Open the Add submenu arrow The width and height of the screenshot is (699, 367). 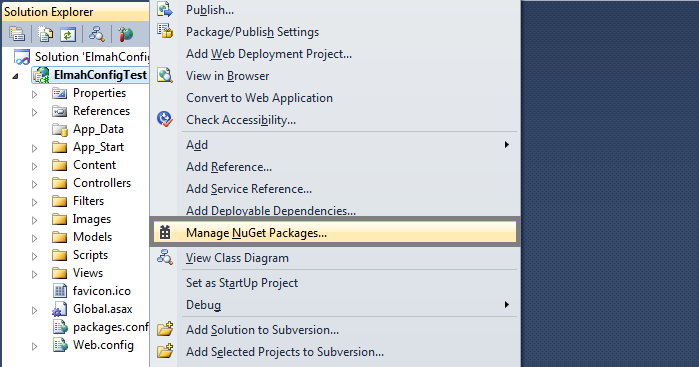click(506, 144)
